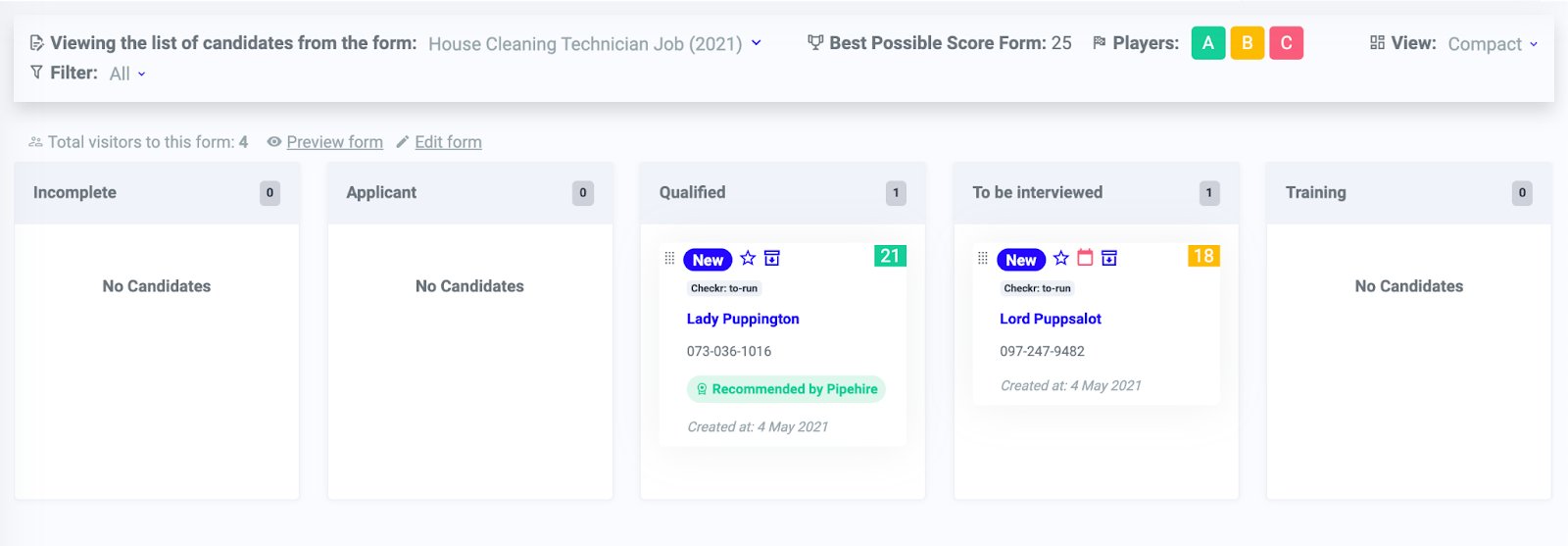Viewport: 1568px width, 546px height.
Task: Toggle player B yellow badge
Action: click(1248, 43)
